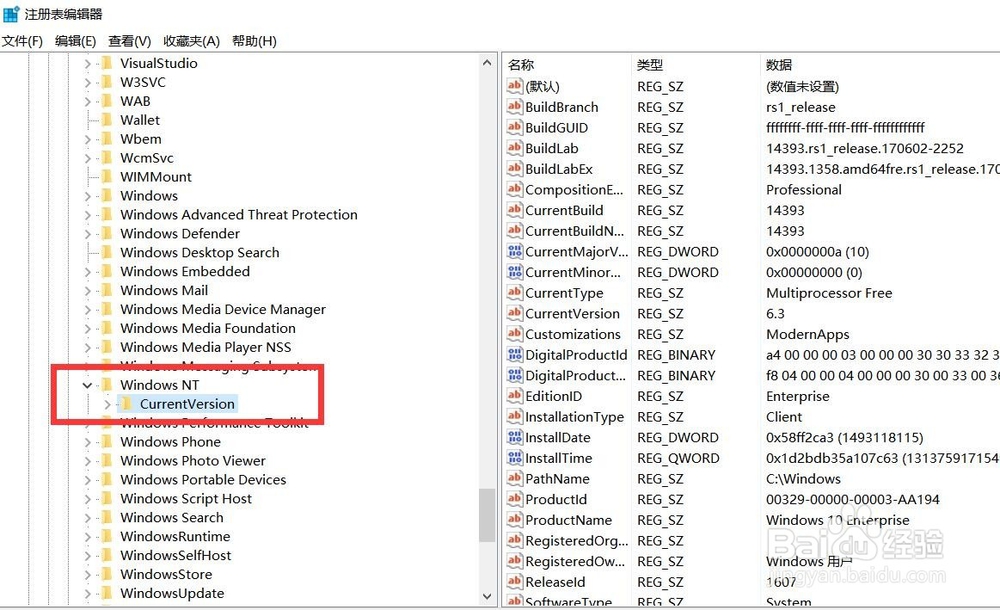Select the Windows Photo Viewer key
This screenshot has height=610, width=1000.
point(193,461)
